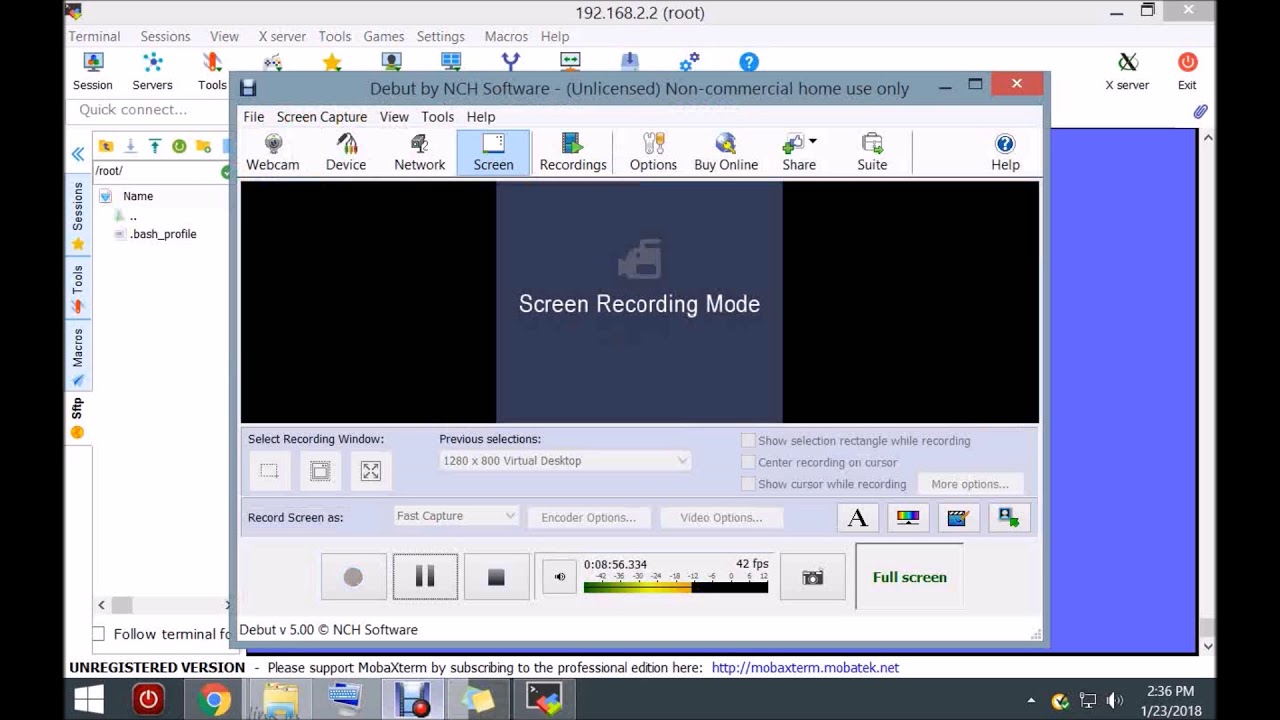Open Debut Help toolbar icon
Image resolution: width=1280 pixels, height=720 pixels.
click(x=1005, y=153)
